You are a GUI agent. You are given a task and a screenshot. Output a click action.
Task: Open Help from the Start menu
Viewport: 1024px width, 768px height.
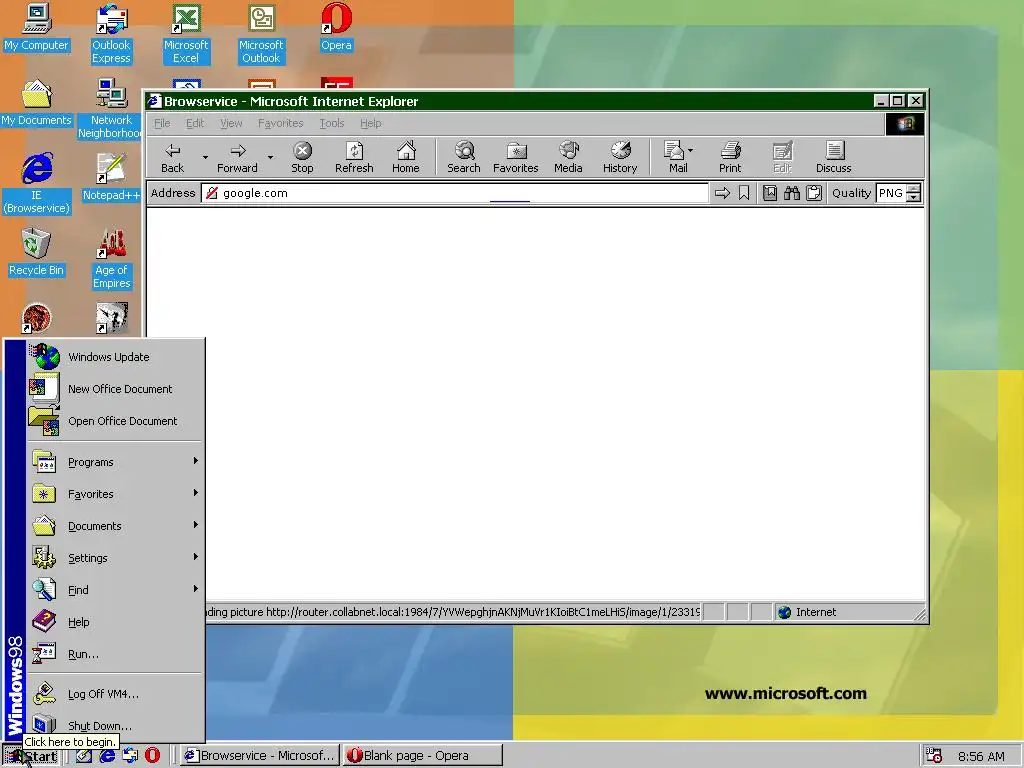pyautogui.click(x=115, y=622)
